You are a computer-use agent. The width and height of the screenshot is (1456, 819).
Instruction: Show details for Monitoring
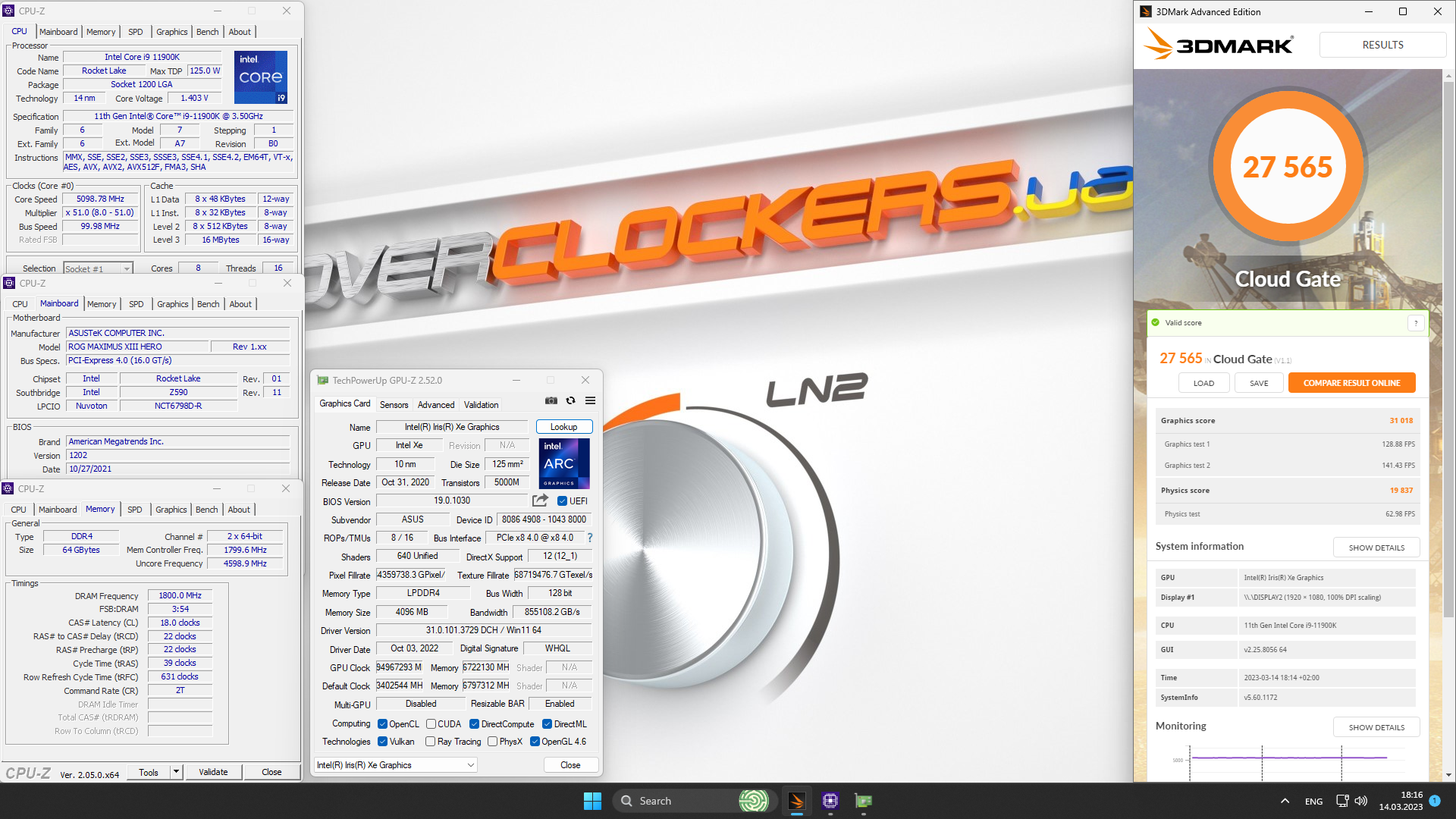1376,727
